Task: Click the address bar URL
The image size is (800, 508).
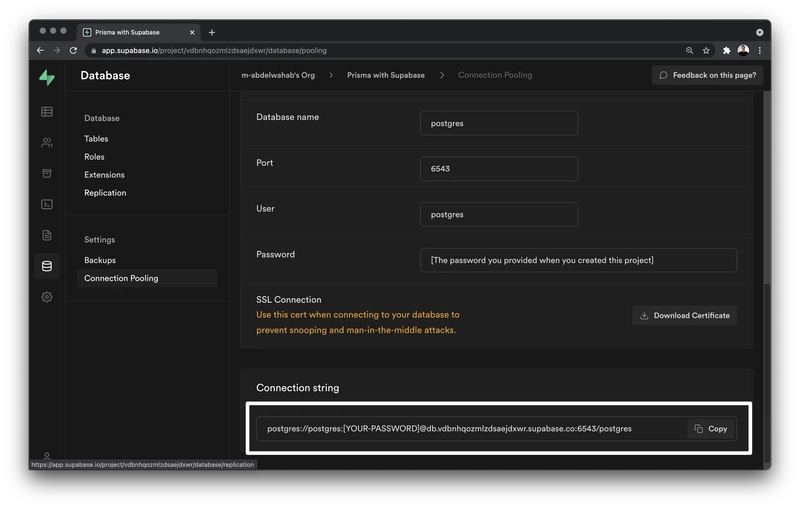Action: (x=214, y=50)
